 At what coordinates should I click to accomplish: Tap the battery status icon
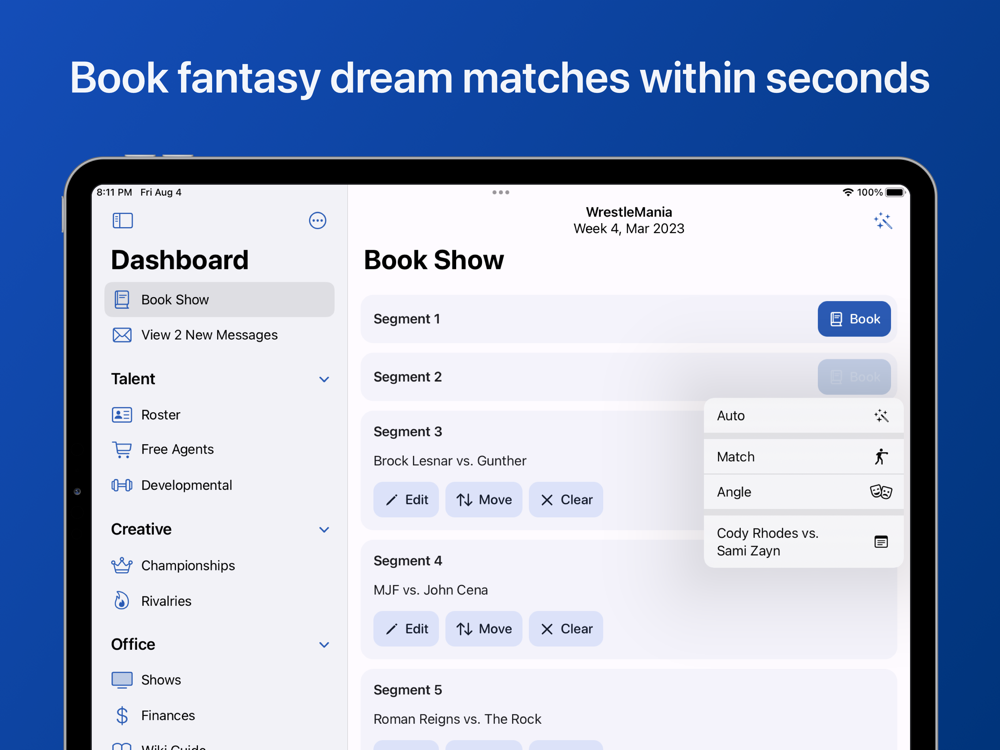point(895,192)
